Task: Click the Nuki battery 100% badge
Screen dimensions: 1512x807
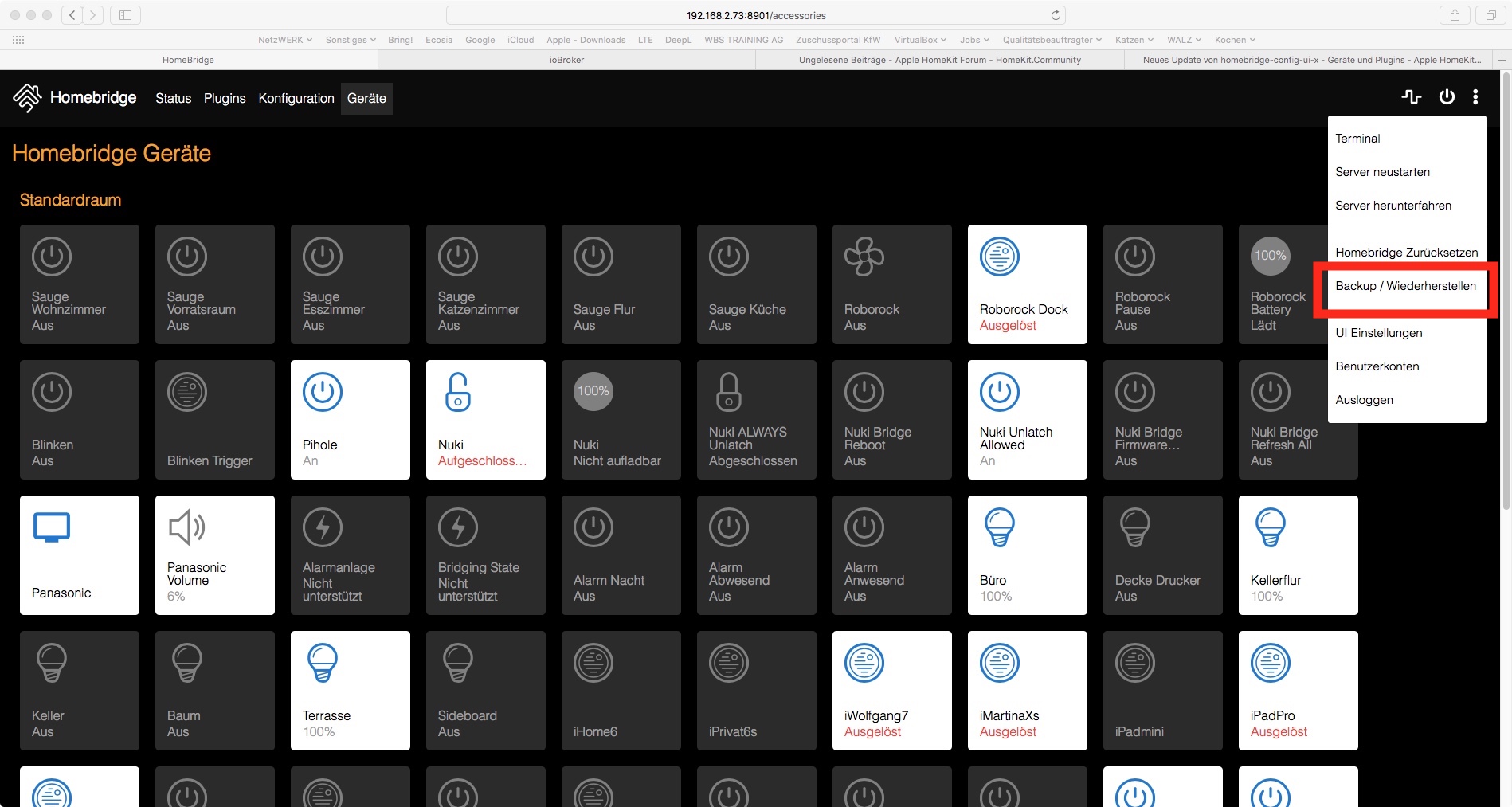Action: point(593,391)
